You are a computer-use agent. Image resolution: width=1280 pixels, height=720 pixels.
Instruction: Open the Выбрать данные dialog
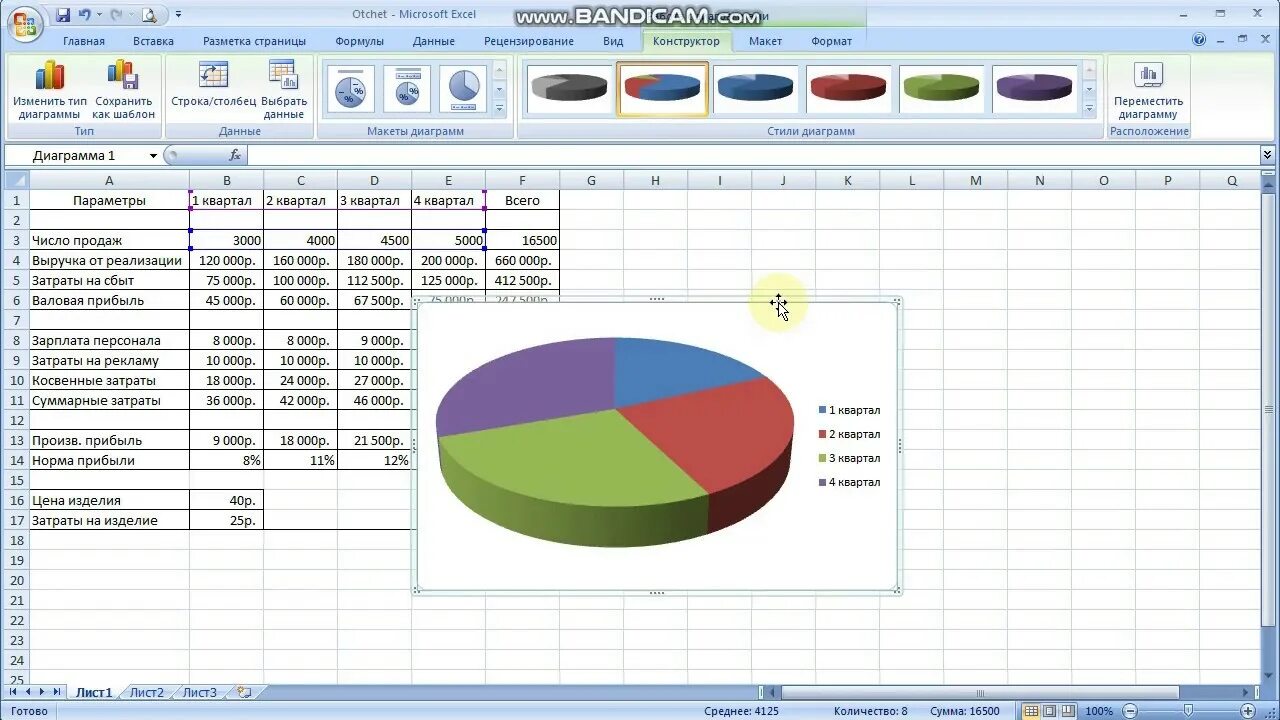(x=284, y=88)
